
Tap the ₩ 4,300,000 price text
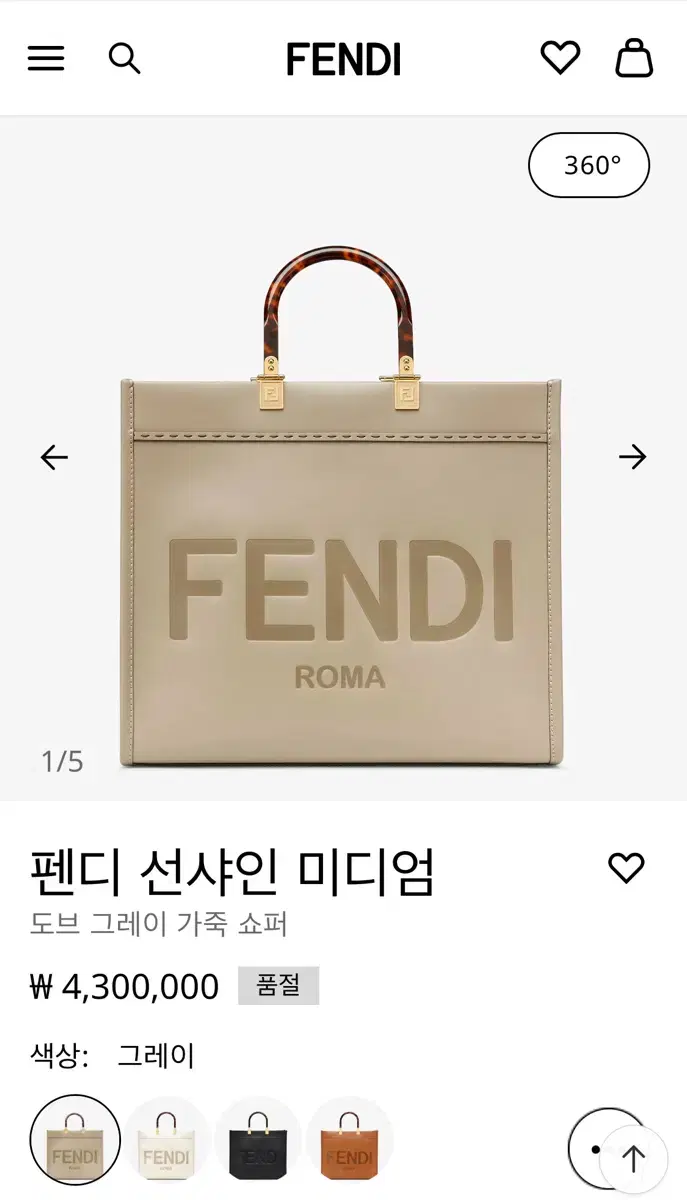(x=125, y=987)
